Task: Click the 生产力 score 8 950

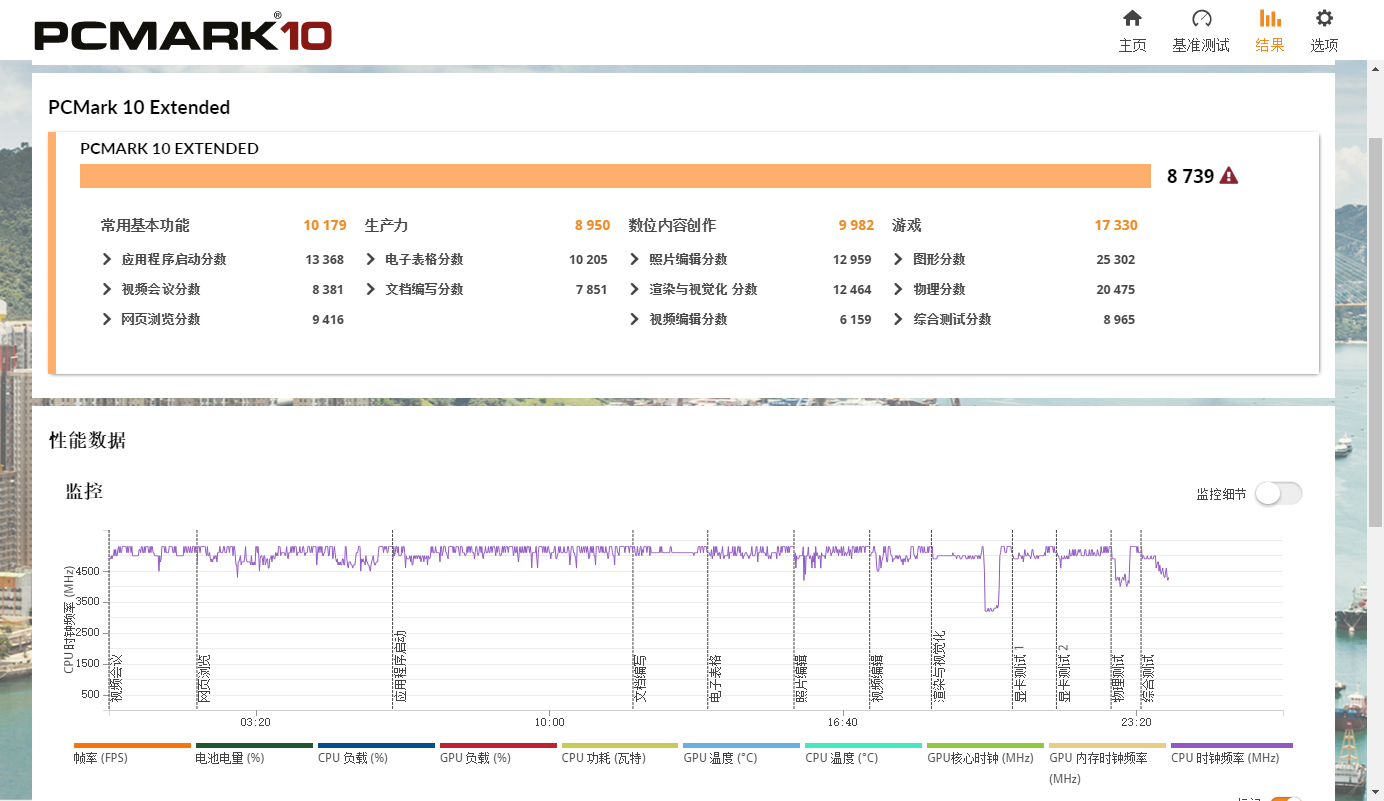Action: [592, 225]
